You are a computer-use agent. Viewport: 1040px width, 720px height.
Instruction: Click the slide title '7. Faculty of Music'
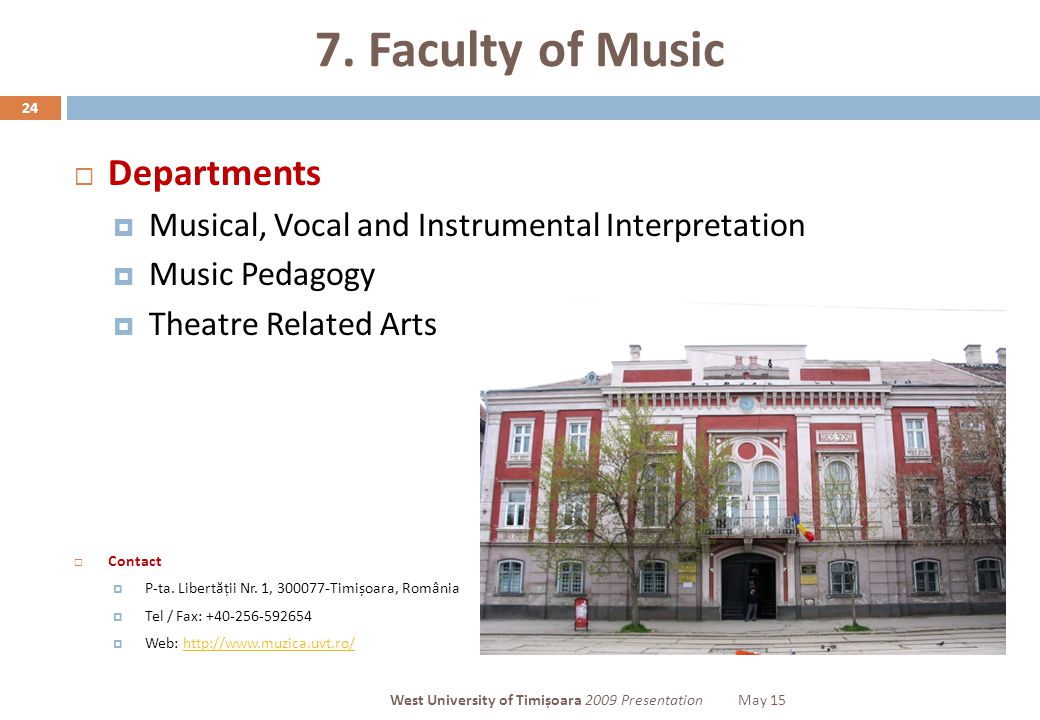coord(520,50)
